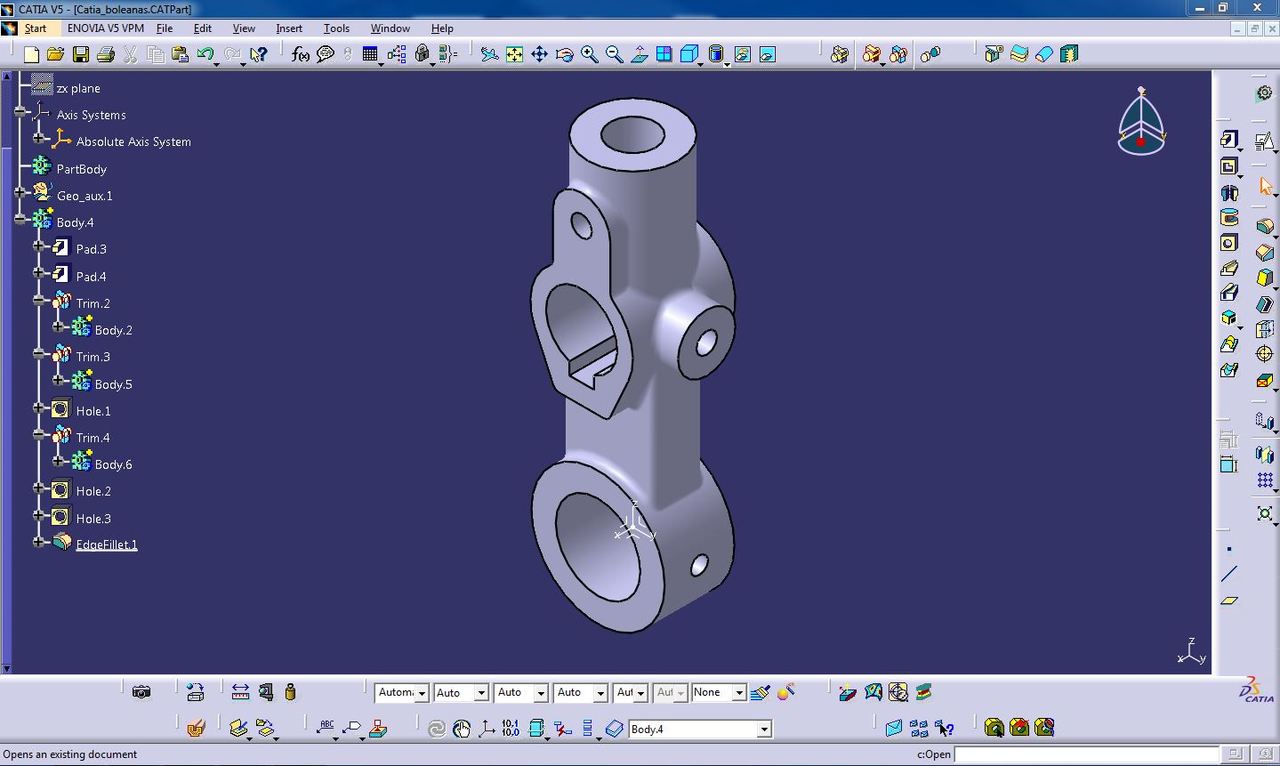Click the Painter brush icon
The width and height of the screenshot is (1280, 766).
pyautogui.click(x=760, y=692)
